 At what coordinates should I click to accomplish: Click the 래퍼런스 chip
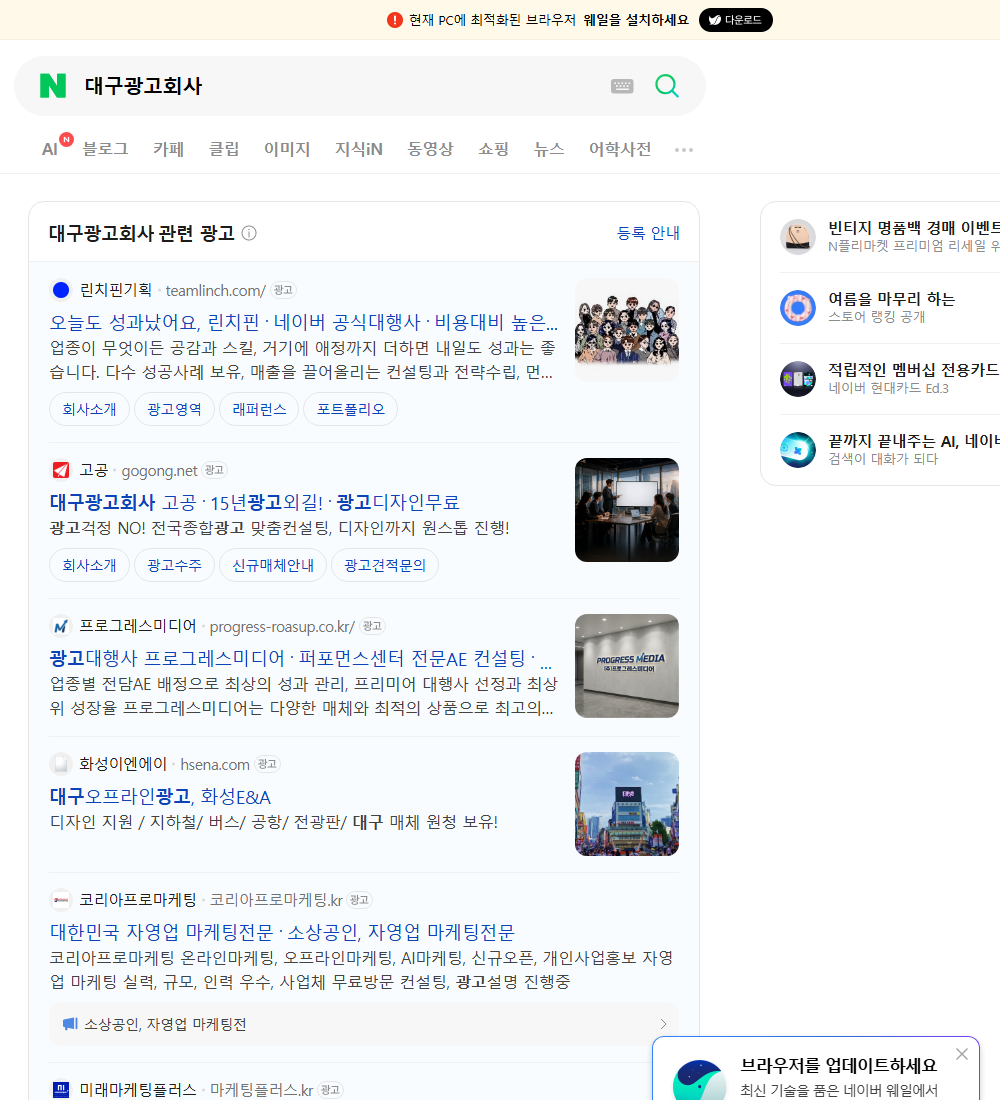(x=259, y=409)
